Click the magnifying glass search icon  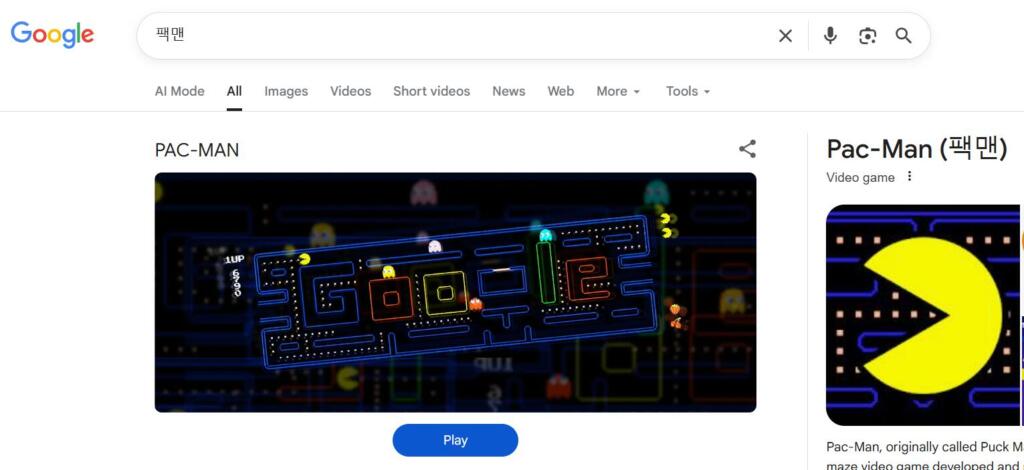(903, 36)
